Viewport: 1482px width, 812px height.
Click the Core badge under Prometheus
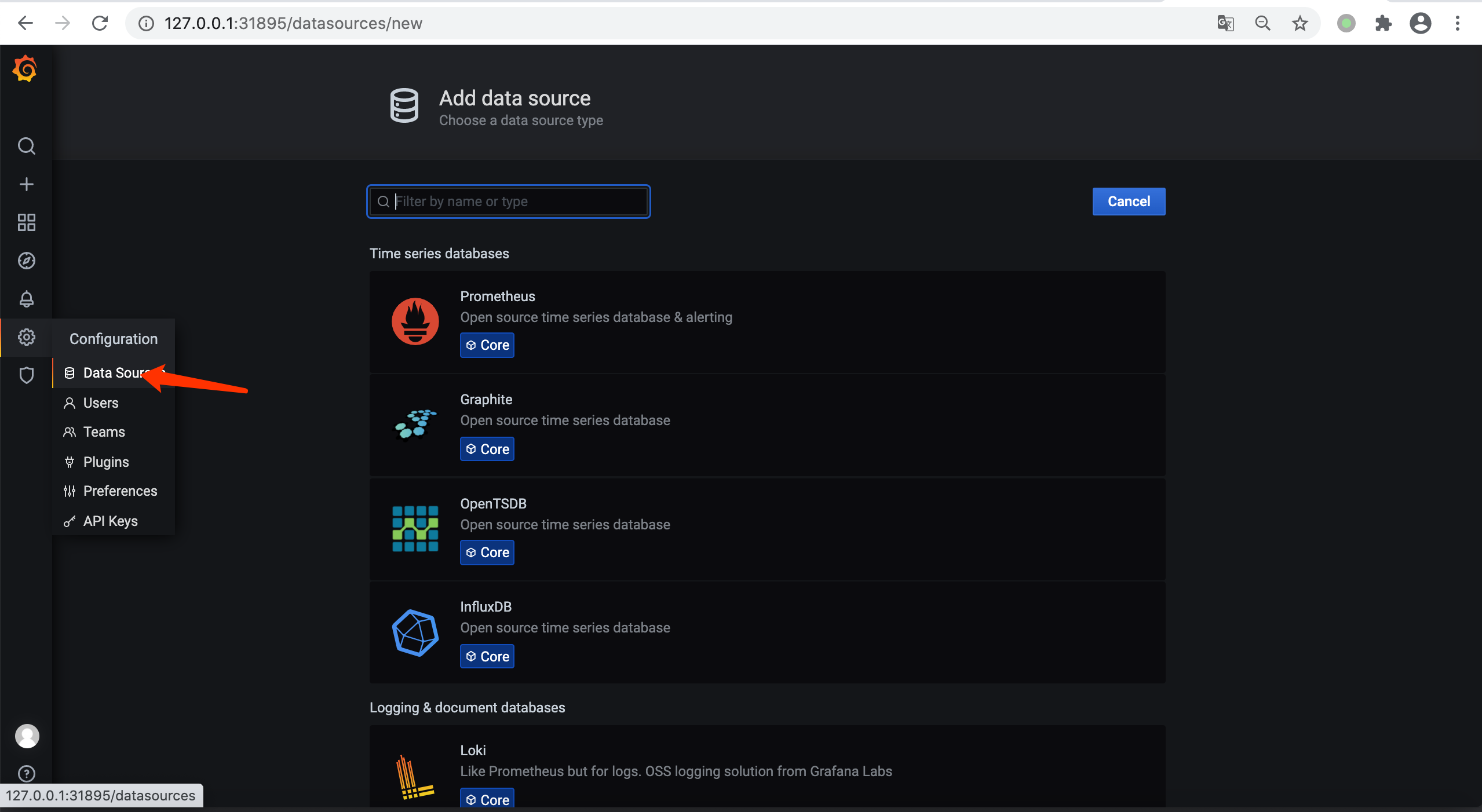pyautogui.click(x=487, y=345)
